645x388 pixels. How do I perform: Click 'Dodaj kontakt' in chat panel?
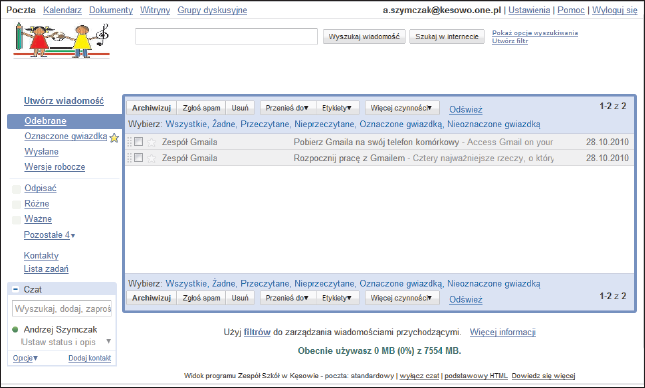[90, 358]
